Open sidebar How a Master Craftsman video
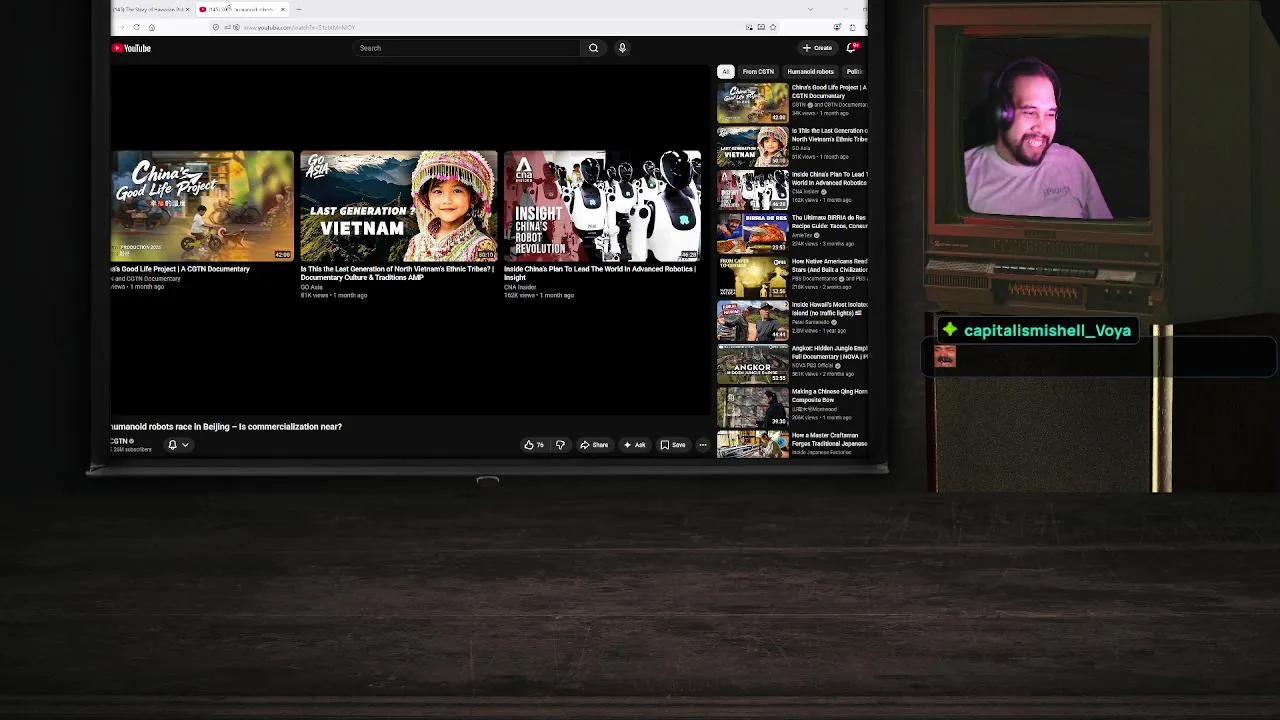 [752, 444]
